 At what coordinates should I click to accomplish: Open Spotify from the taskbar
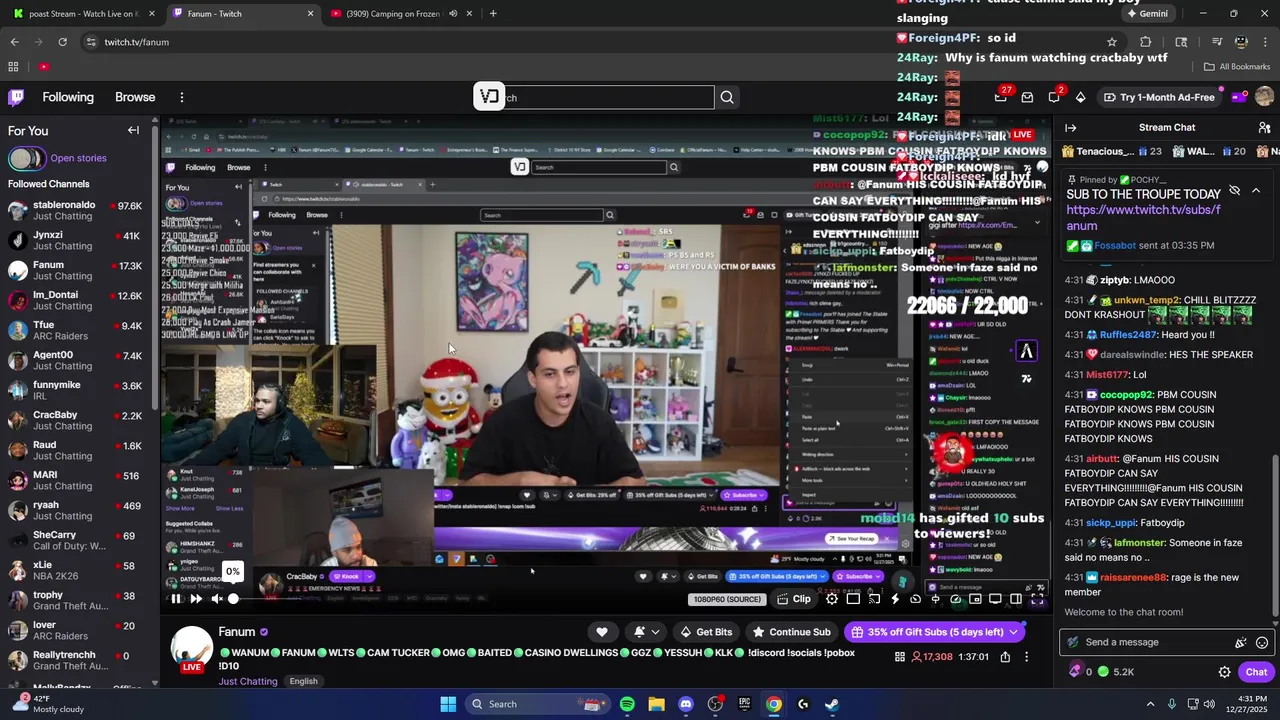[x=627, y=704]
